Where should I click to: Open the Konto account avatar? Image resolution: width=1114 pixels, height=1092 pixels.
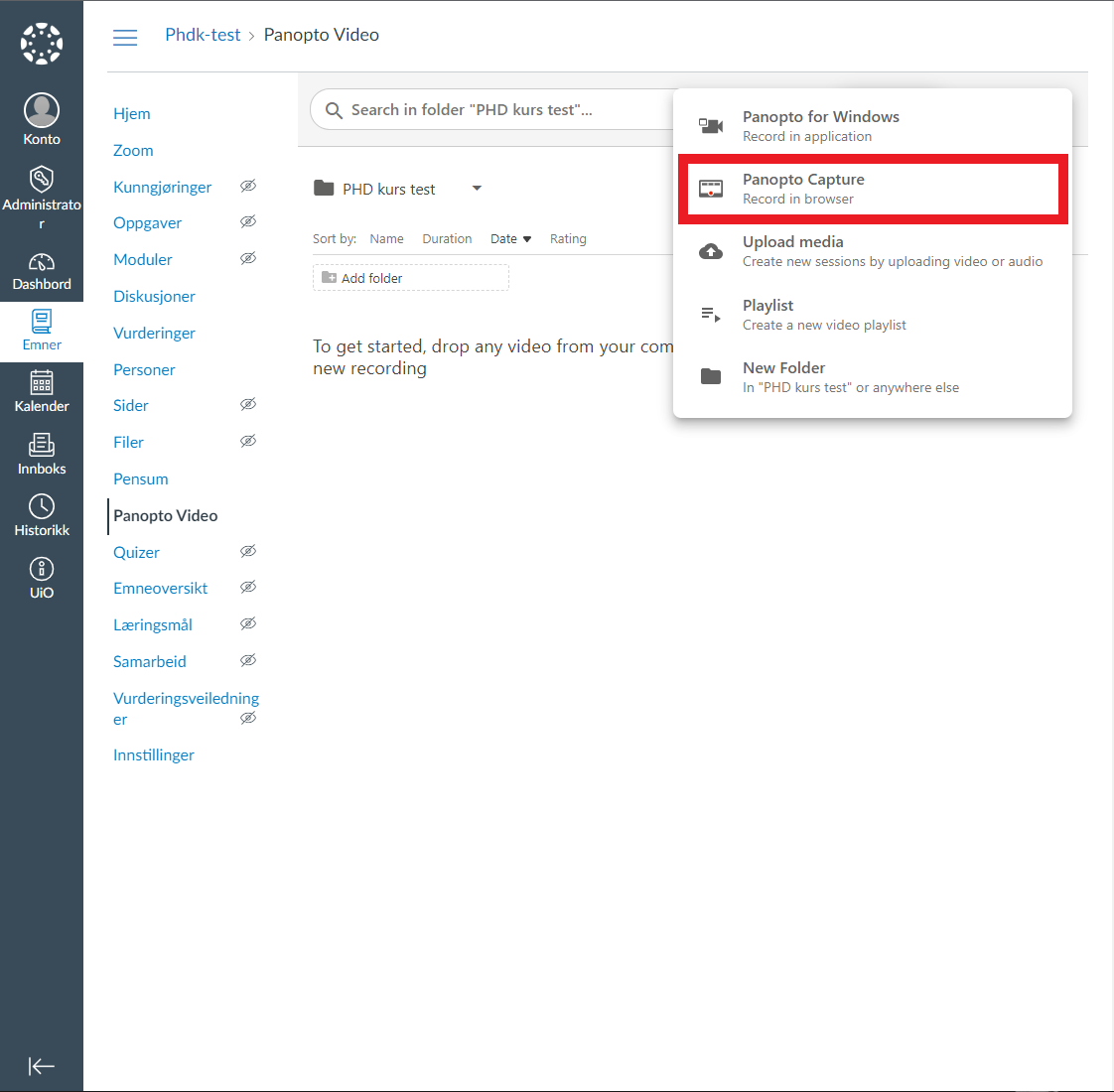[x=42, y=110]
